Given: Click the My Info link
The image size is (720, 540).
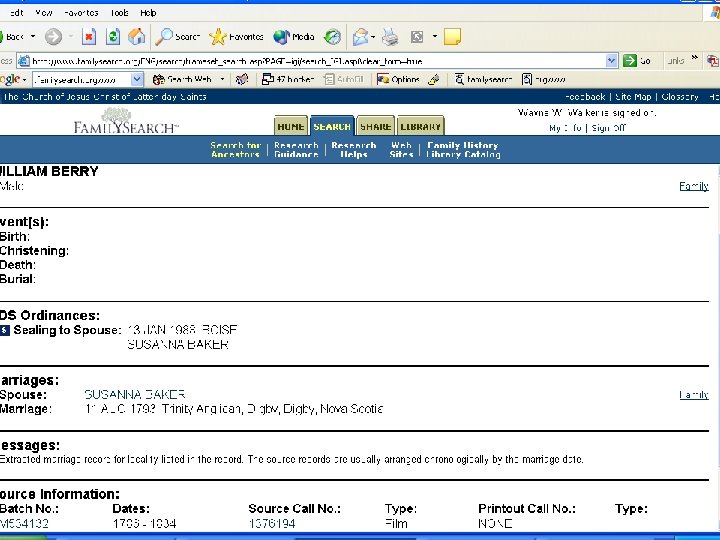Looking at the screenshot, I should pos(565,128).
